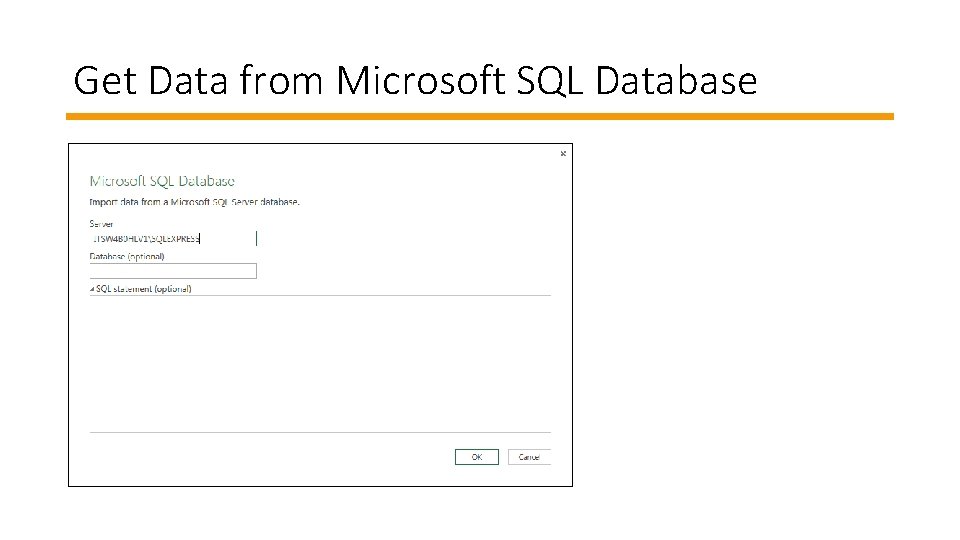This screenshot has width=960, height=540.
Task: Click the Server field label
Action: click(102, 224)
